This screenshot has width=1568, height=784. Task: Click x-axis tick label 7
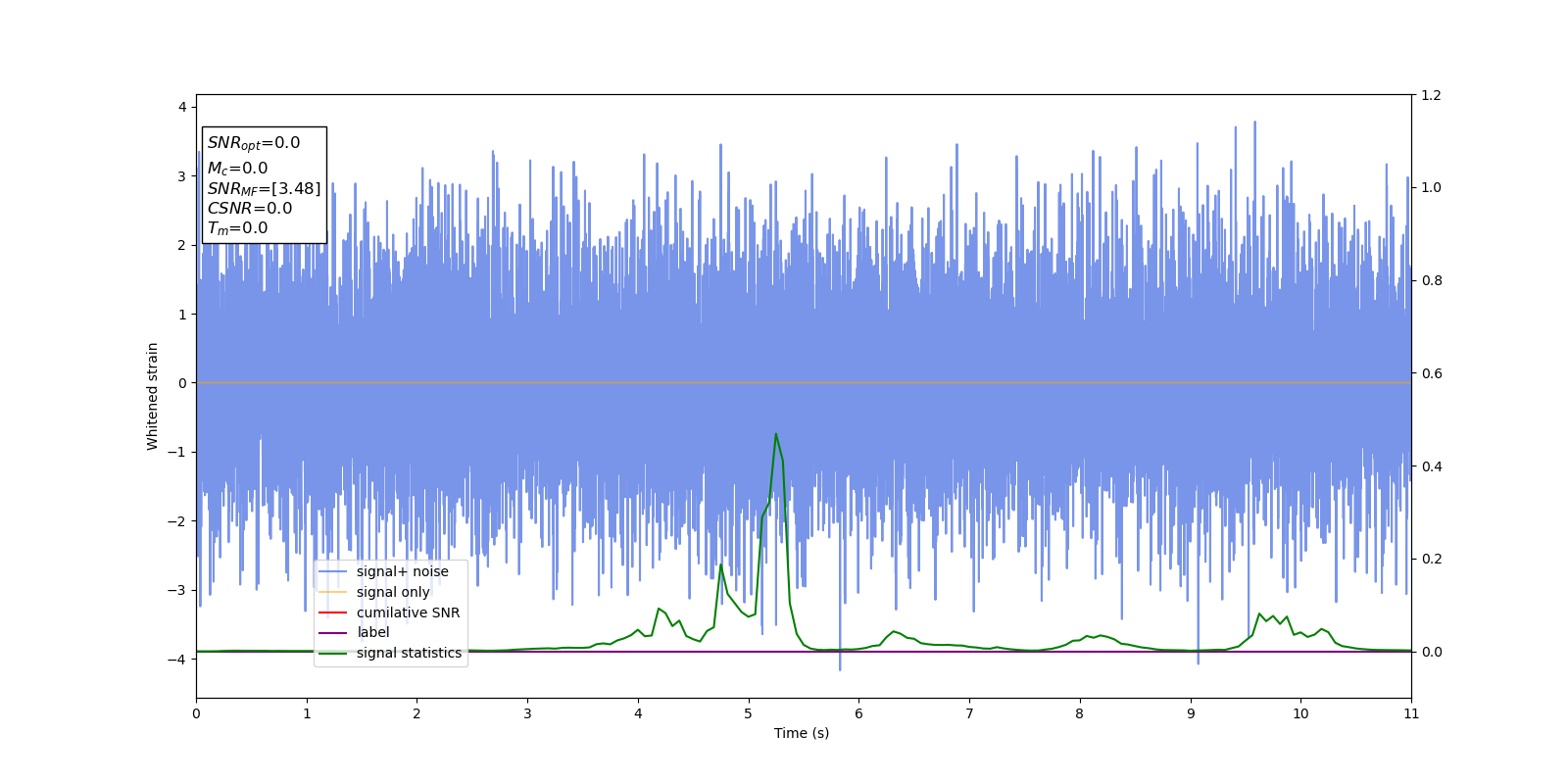[x=969, y=713]
